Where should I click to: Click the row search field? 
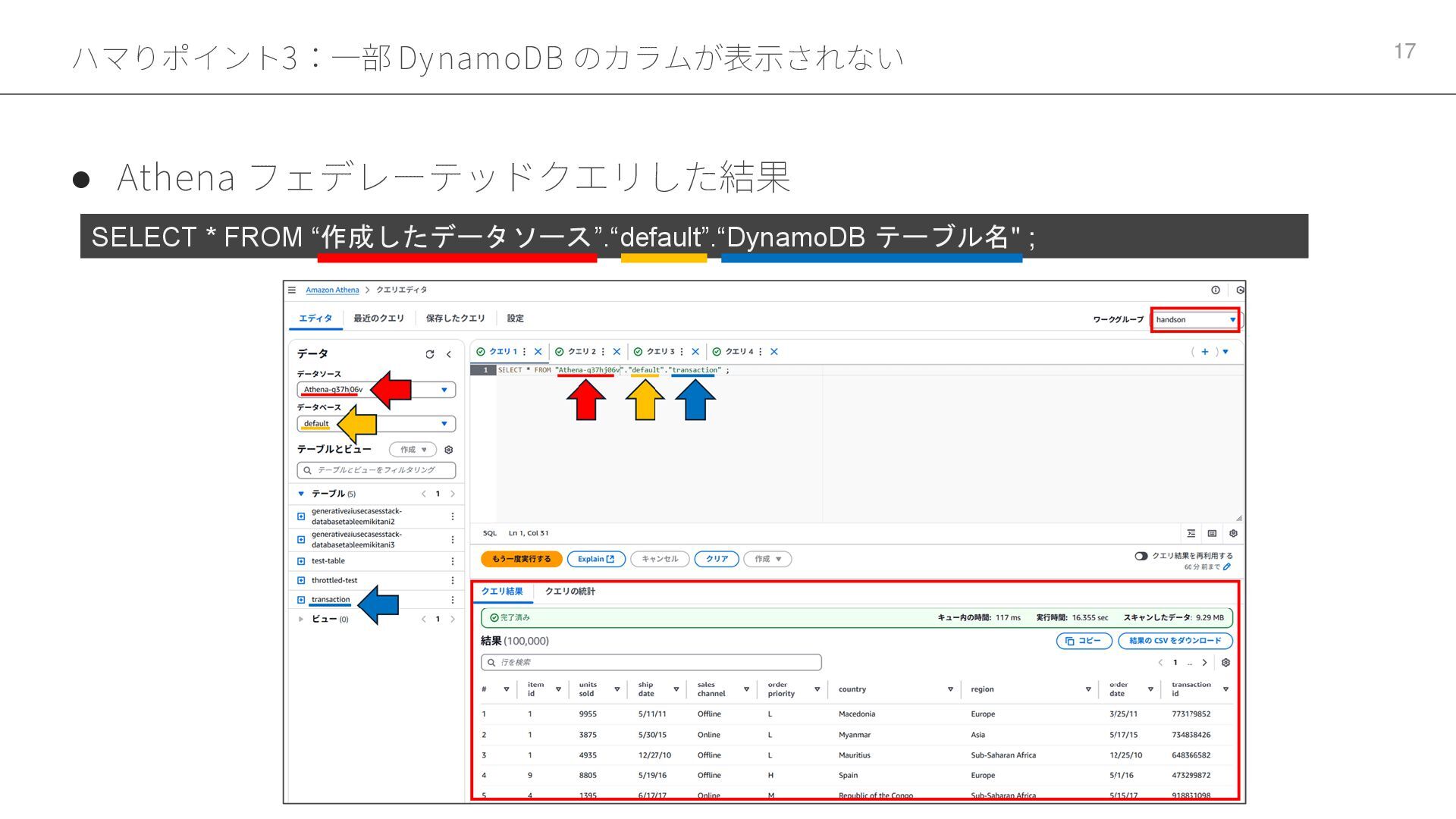tap(651, 662)
